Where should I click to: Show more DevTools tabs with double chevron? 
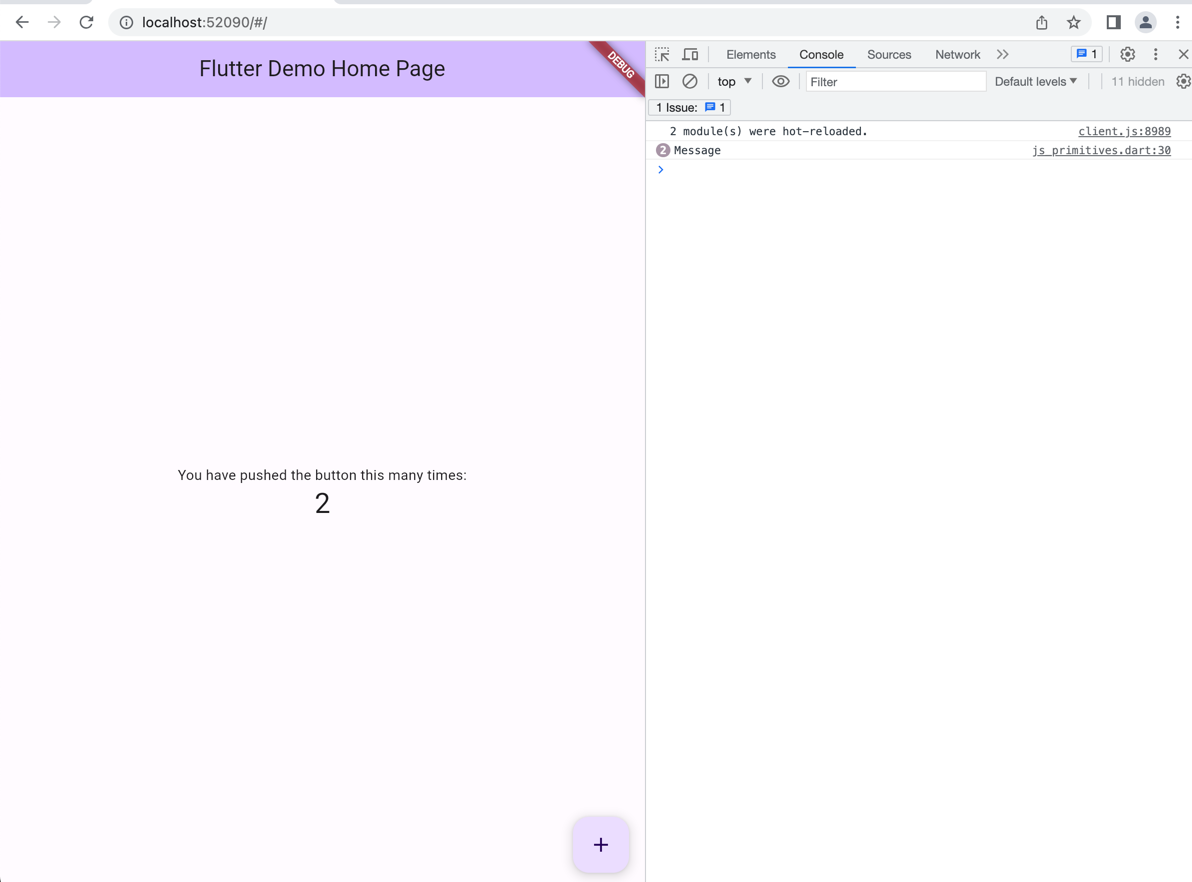[x=1003, y=55]
